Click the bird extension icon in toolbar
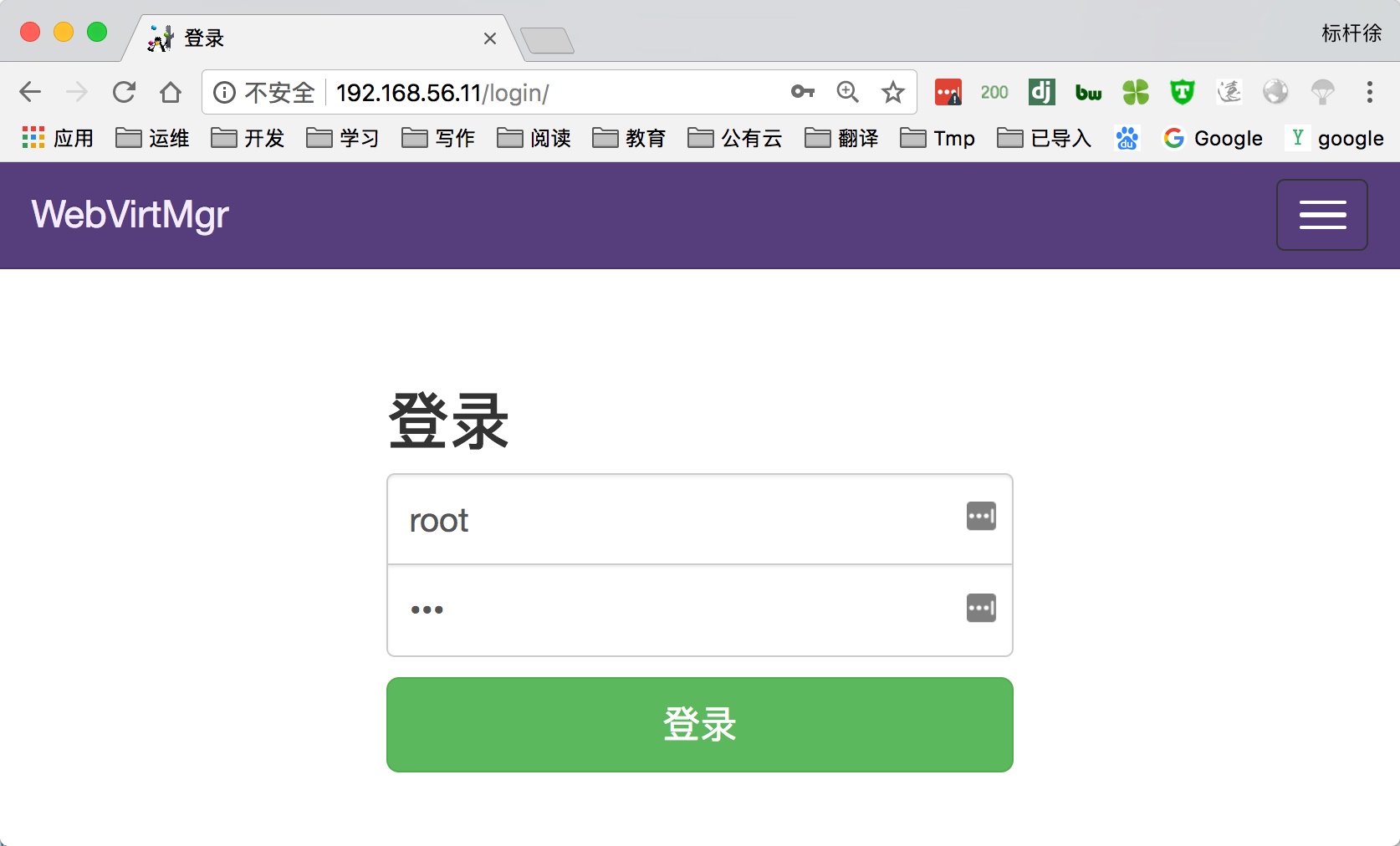Viewport: 1400px width, 846px height. pyautogui.click(x=1229, y=92)
